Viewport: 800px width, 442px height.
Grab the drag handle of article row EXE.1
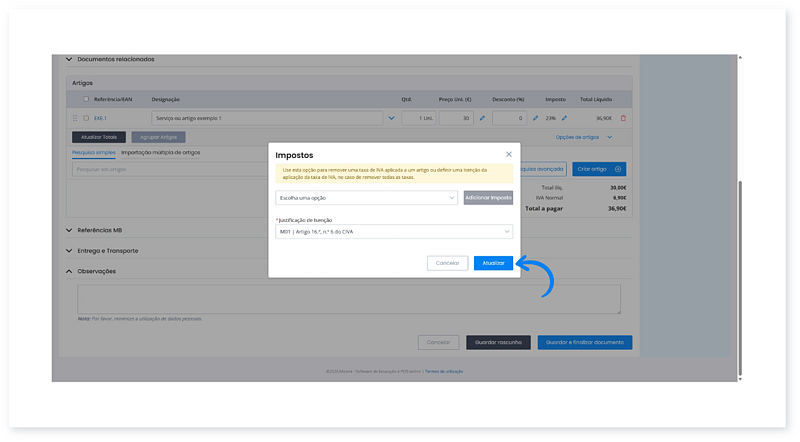click(x=75, y=118)
